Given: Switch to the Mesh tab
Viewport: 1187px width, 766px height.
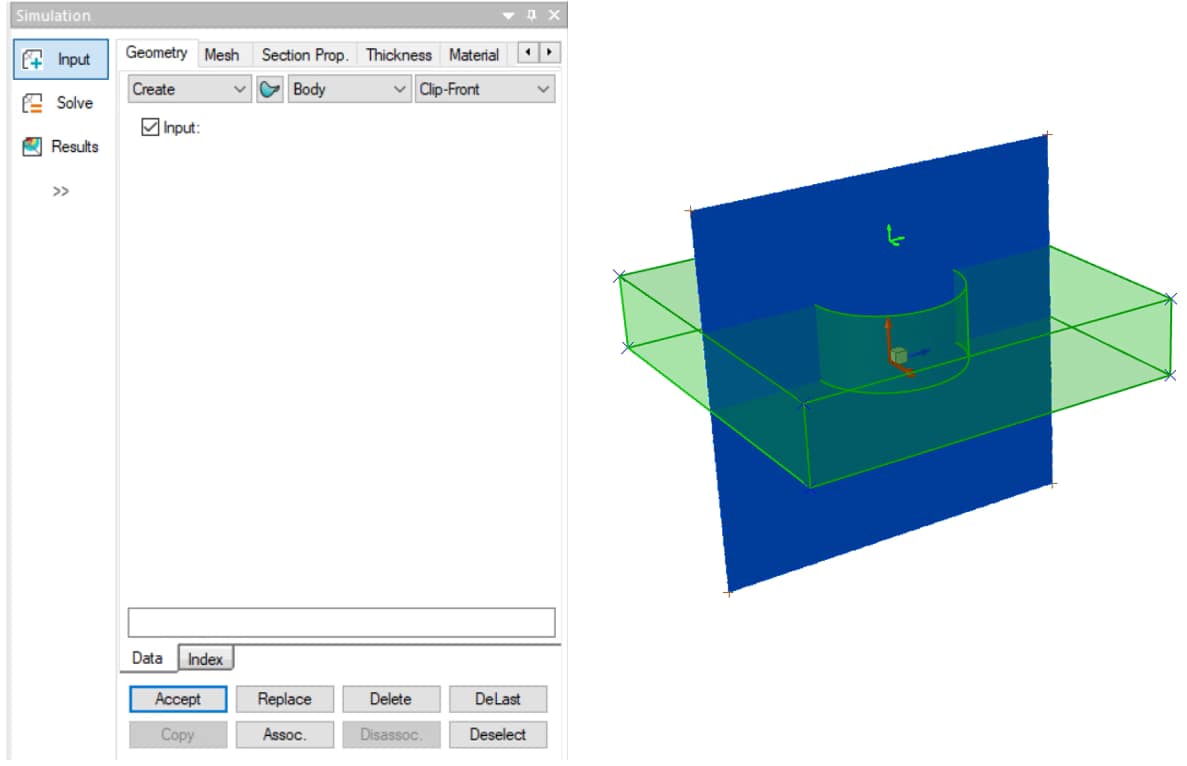Looking at the screenshot, I should pyautogui.click(x=221, y=55).
